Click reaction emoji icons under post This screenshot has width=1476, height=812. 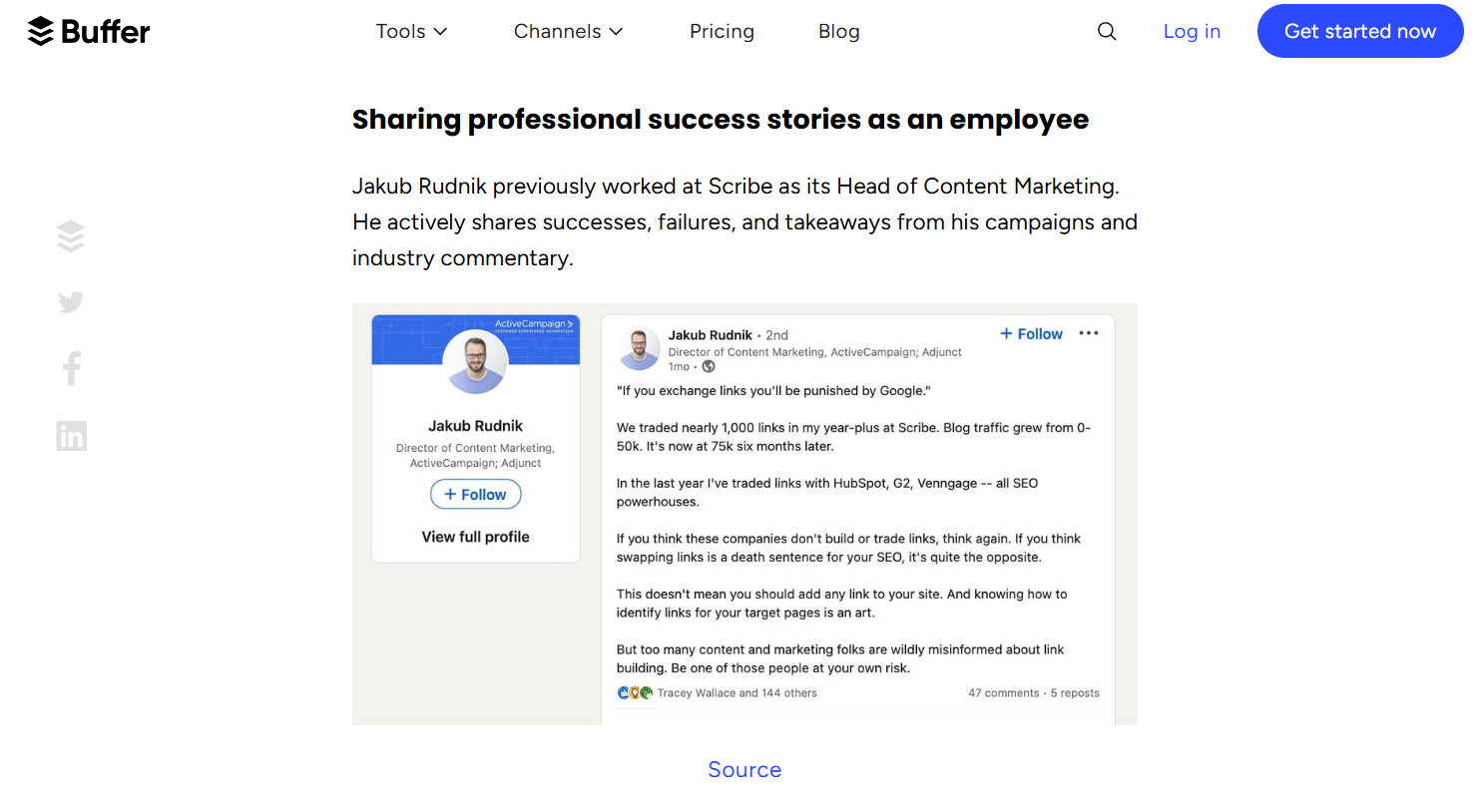[635, 692]
